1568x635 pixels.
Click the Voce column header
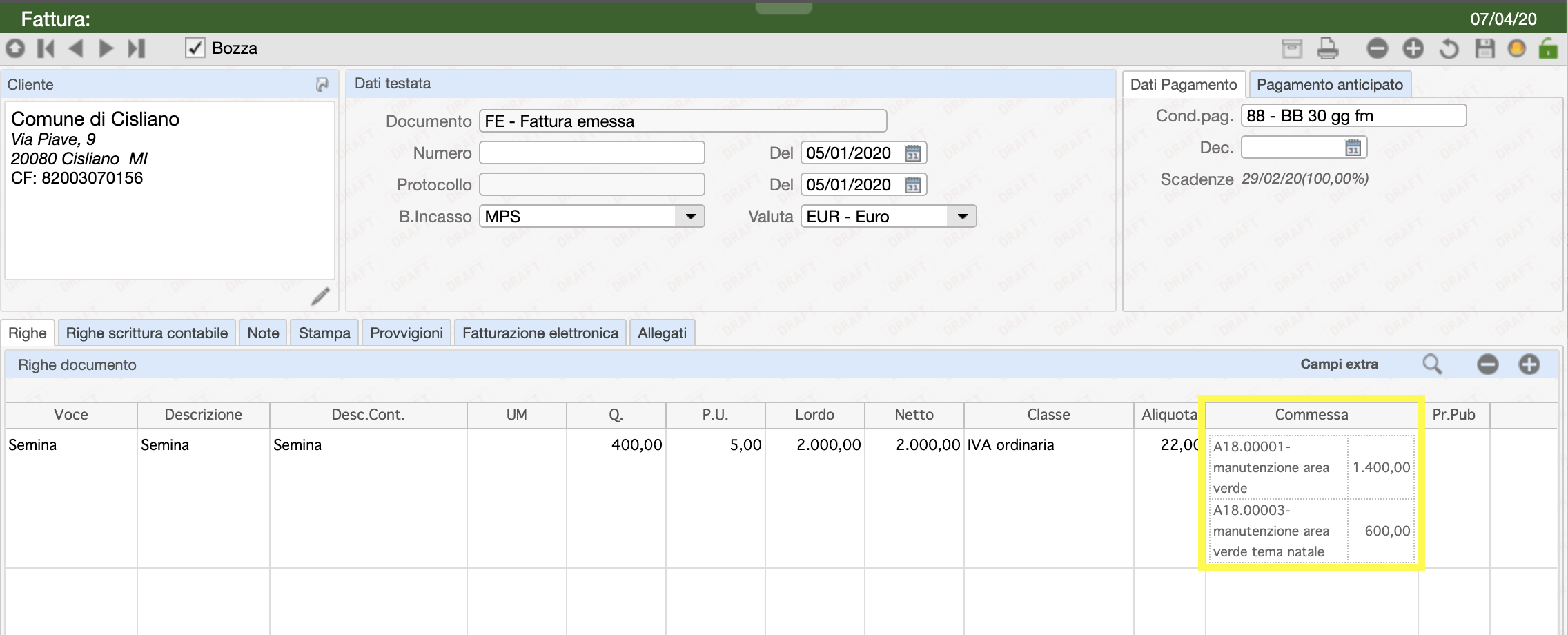71,414
